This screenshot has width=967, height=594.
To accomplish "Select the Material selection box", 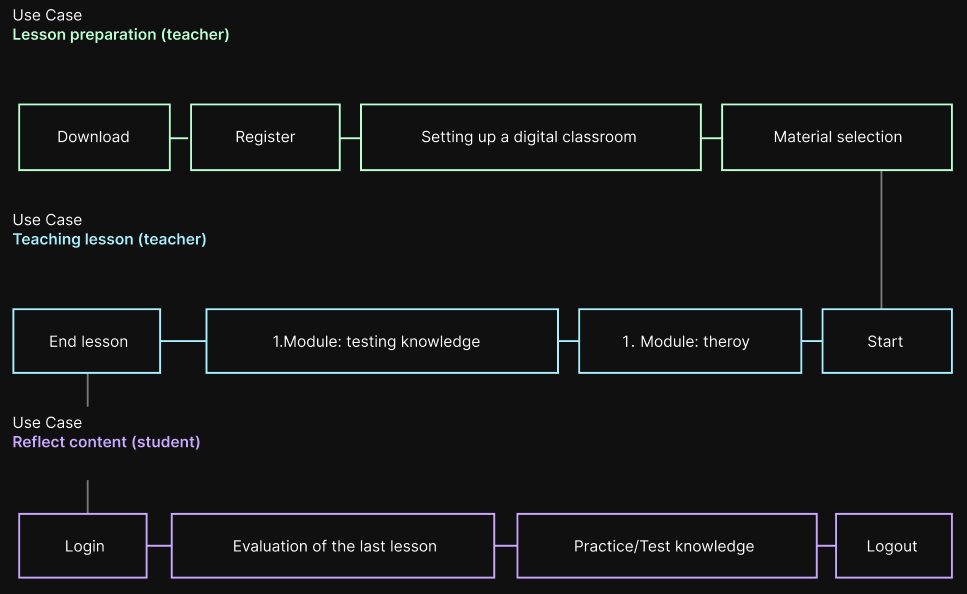I will point(837,137).
